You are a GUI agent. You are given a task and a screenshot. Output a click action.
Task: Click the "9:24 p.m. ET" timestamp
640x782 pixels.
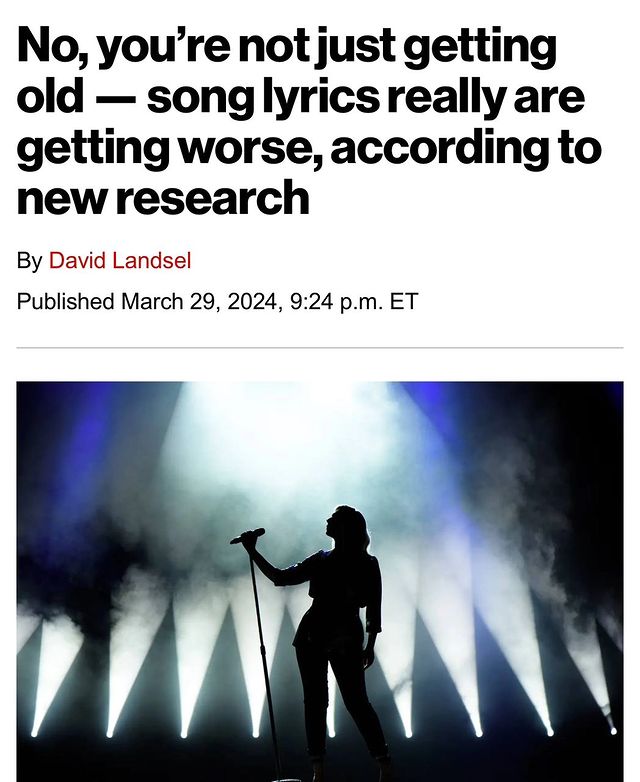pos(353,302)
